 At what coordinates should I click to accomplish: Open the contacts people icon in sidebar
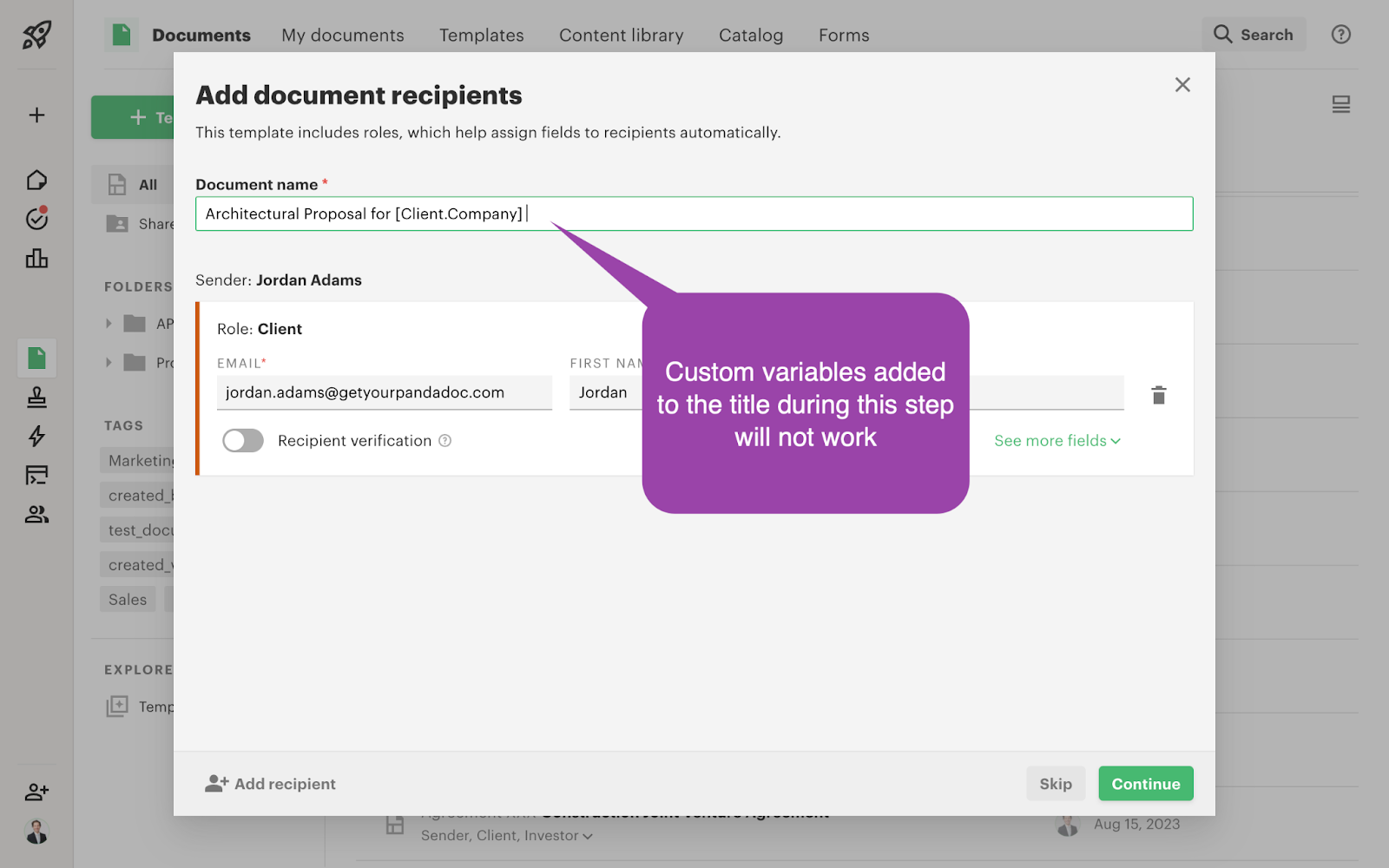pos(36,515)
